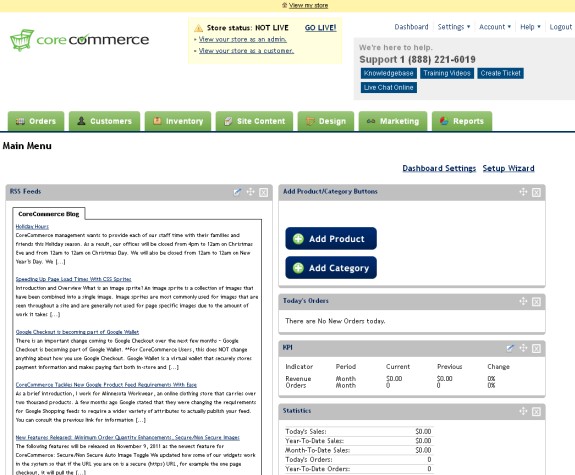Click Year-To-Date Sales row in Statistics
Image resolution: width=575 pixels, height=475 pixels.
click(358, 441)
